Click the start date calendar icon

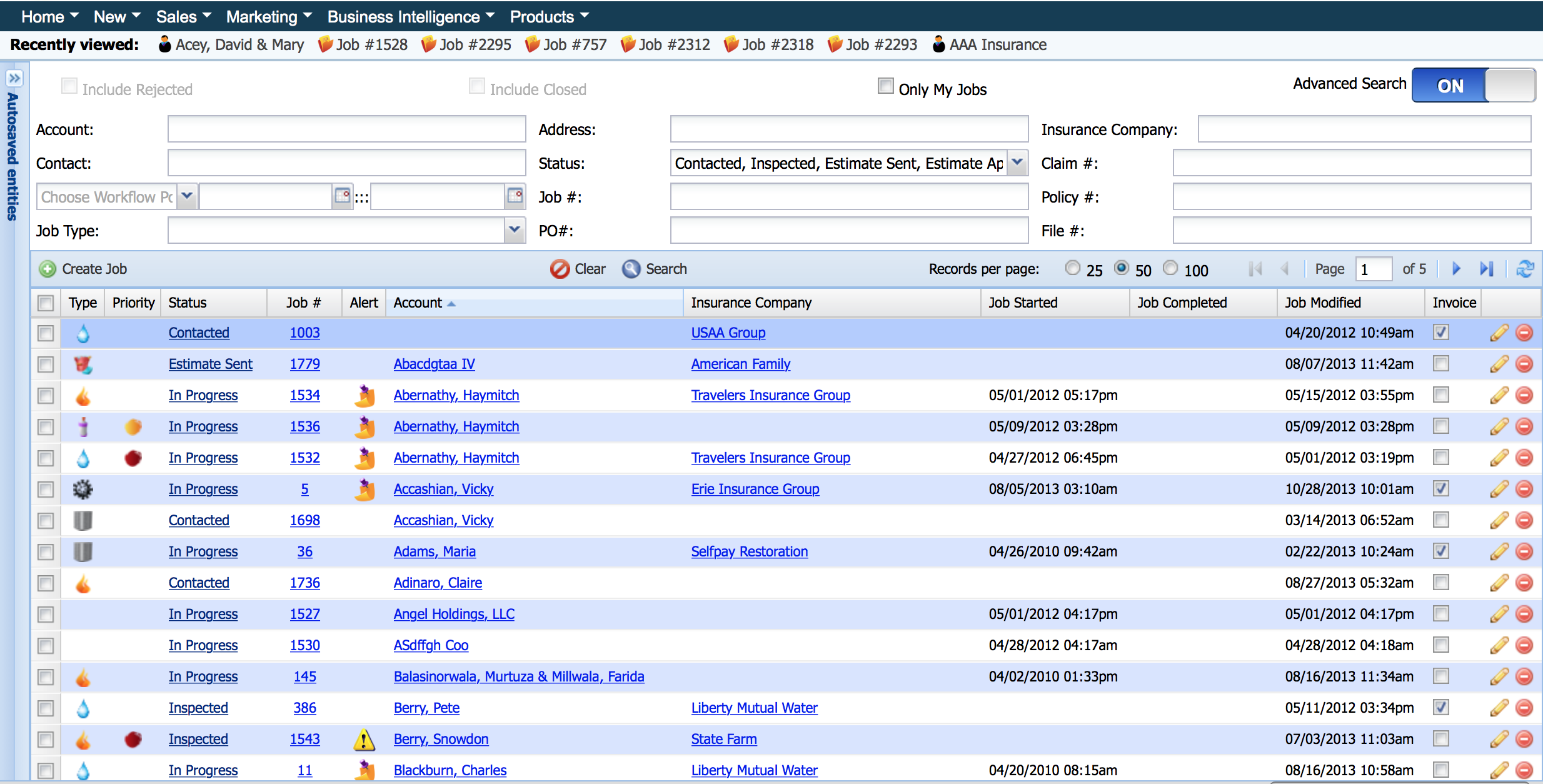click(342, 196)
